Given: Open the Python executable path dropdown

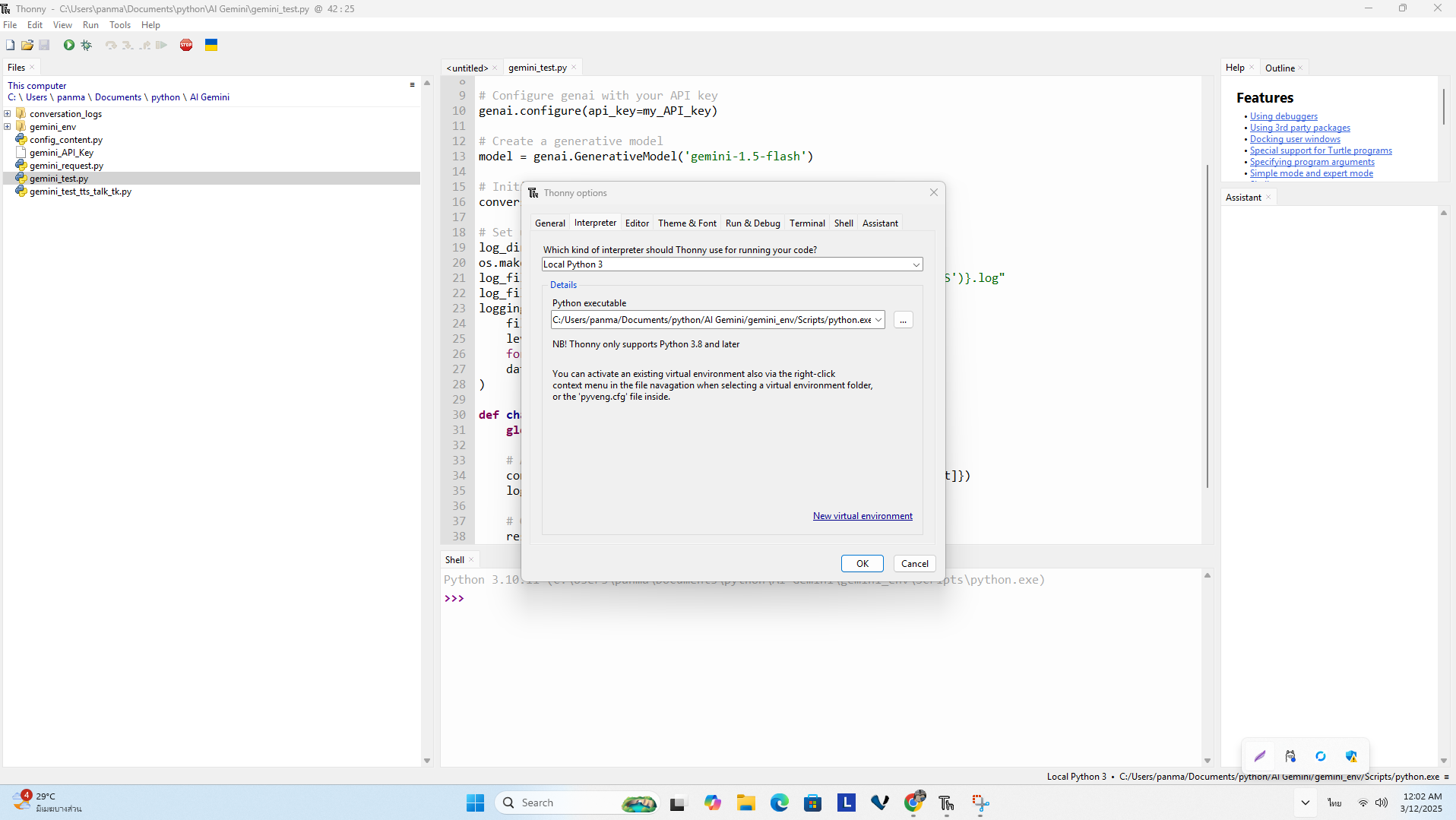Looking at the screenshot, I should [878, 320].
